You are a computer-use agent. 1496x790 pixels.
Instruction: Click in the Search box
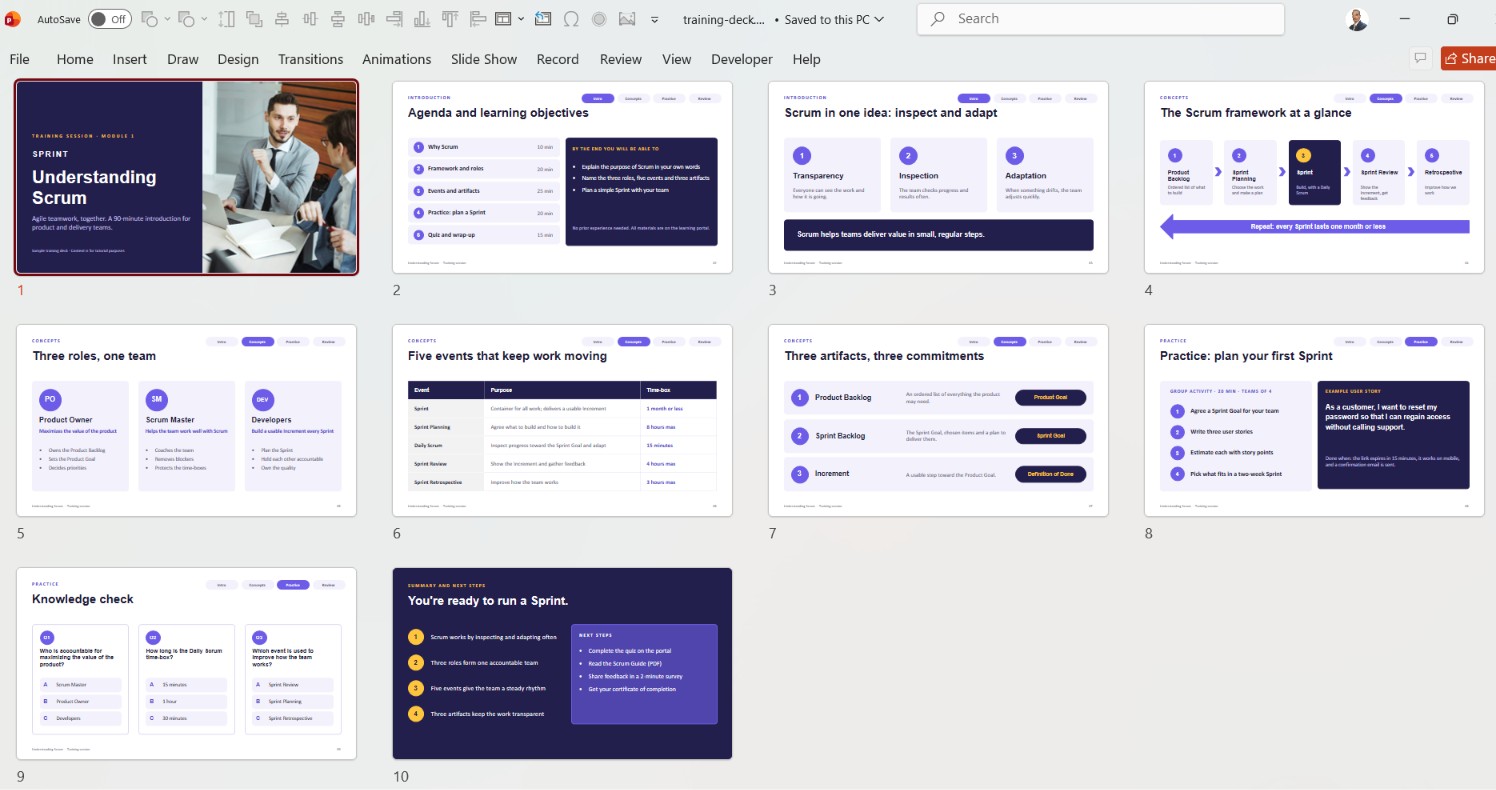(x=1101, y=19)
